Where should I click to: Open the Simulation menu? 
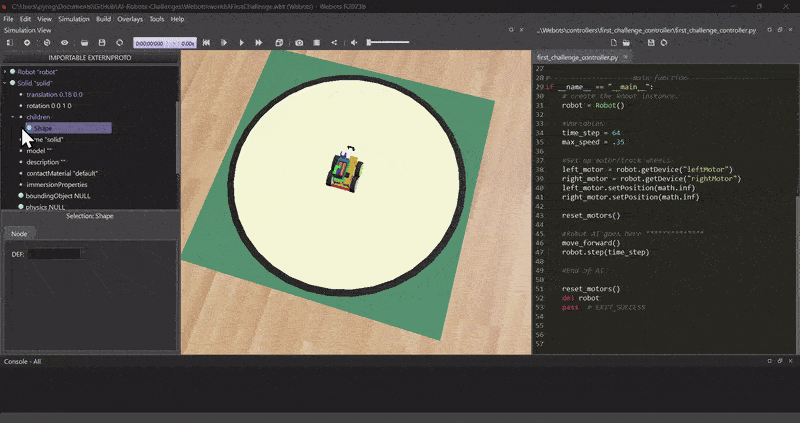coord(73,19)
